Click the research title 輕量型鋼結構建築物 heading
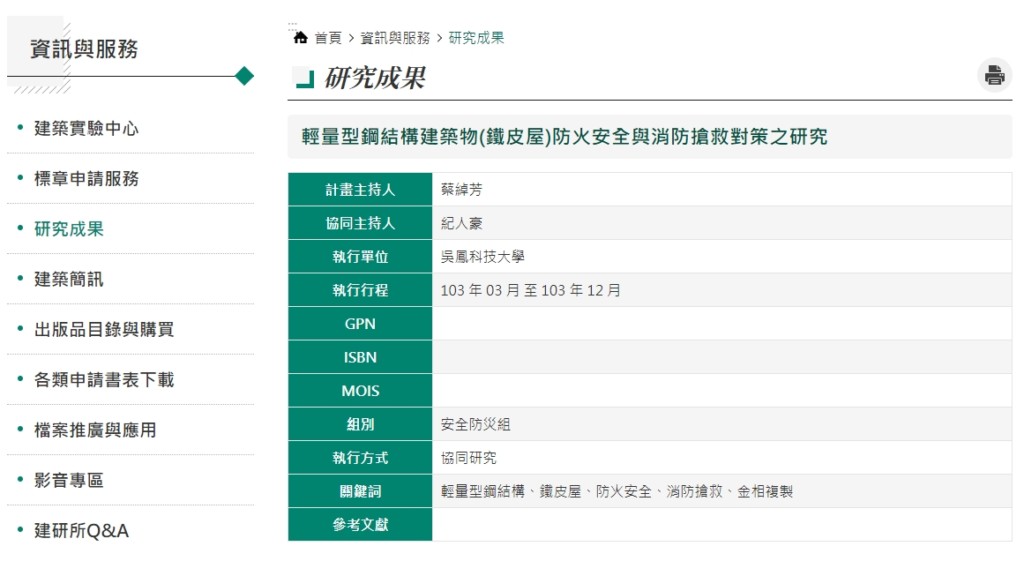 click(564, 137)
